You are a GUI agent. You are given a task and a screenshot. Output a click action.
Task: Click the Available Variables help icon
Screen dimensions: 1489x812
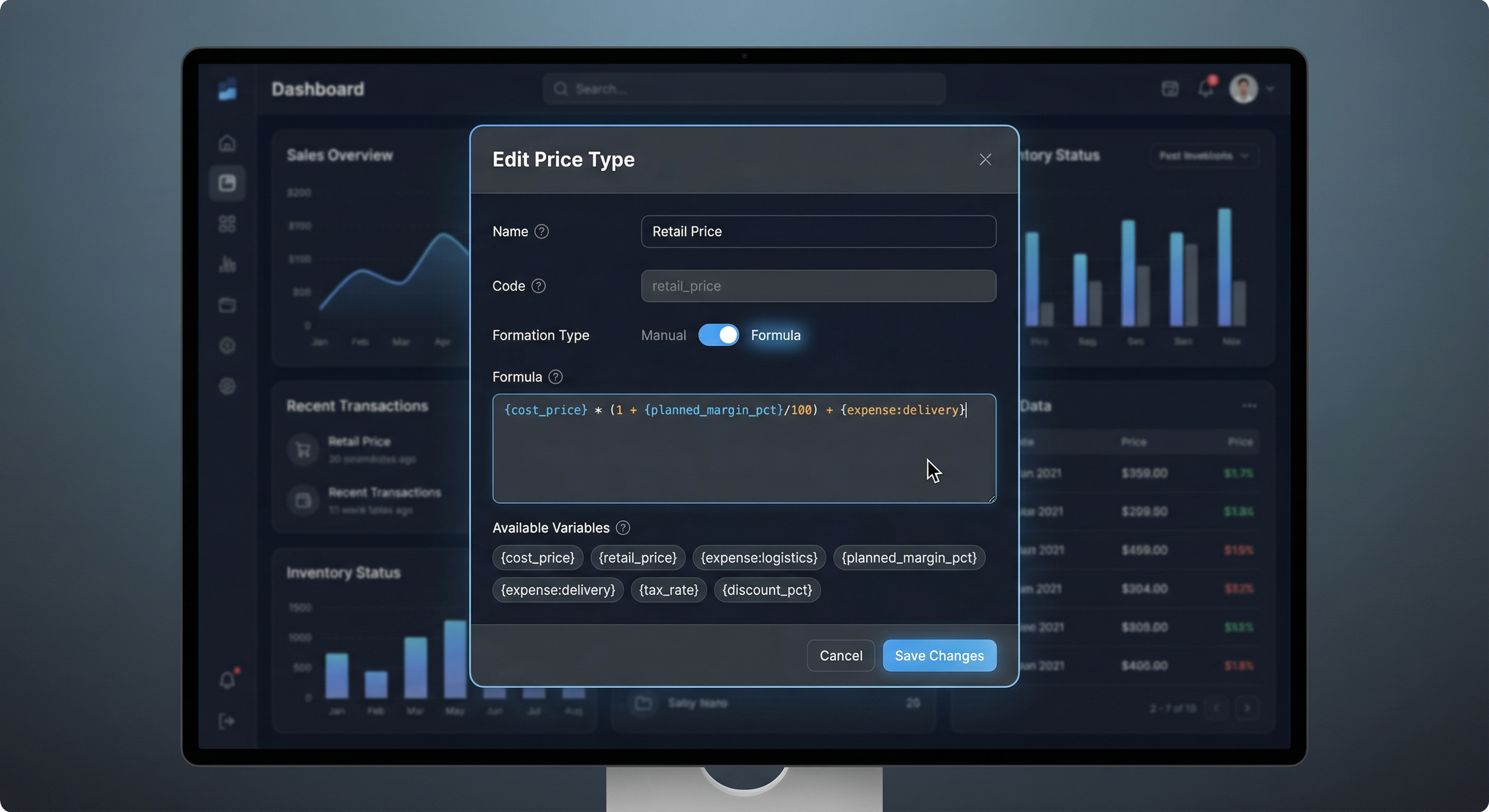pos(622,528)
